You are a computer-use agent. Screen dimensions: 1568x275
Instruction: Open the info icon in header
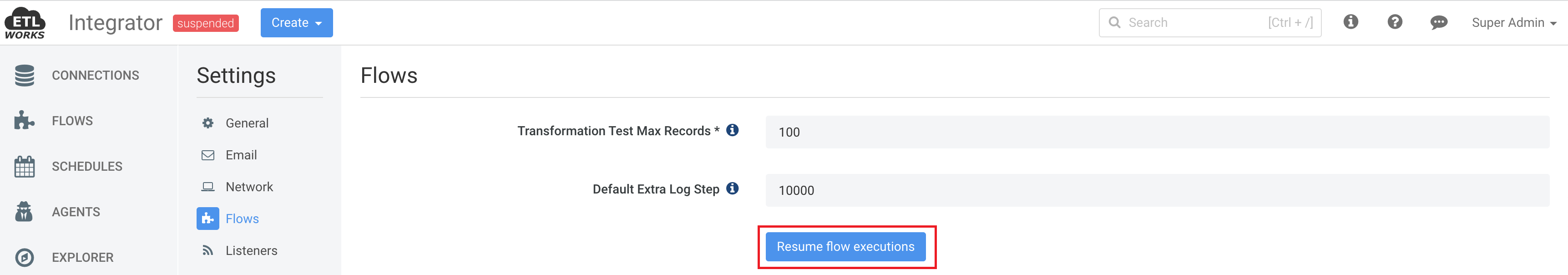[x=1351, y=22]
